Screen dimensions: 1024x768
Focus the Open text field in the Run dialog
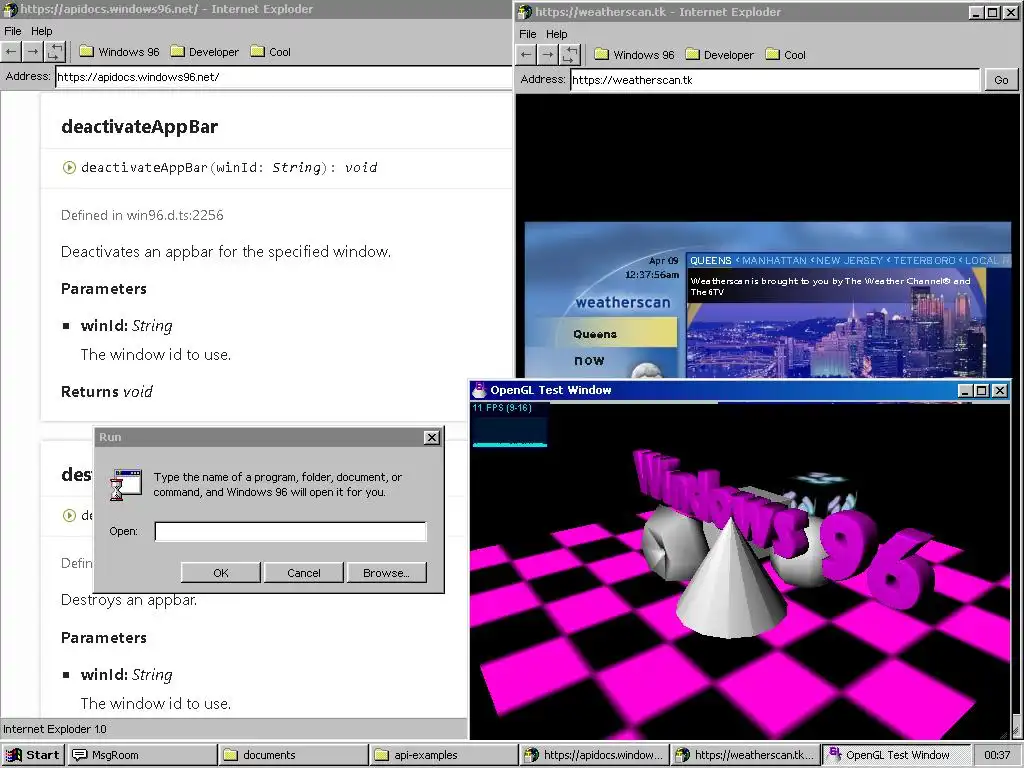coord(291,532)
